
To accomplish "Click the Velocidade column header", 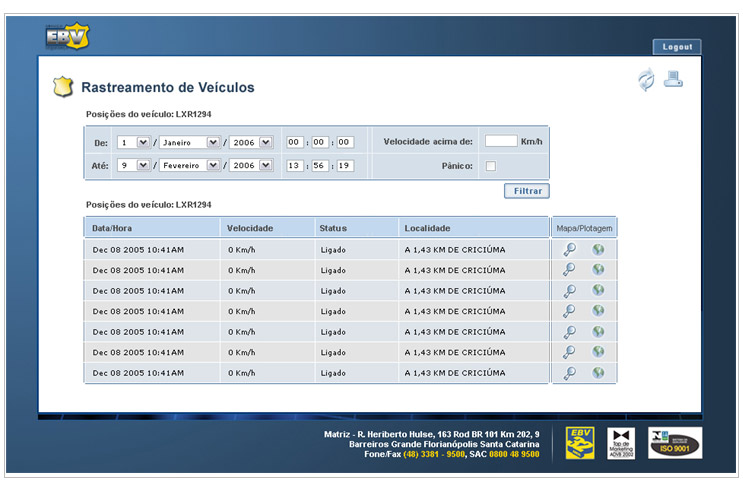I will (250, 228).
